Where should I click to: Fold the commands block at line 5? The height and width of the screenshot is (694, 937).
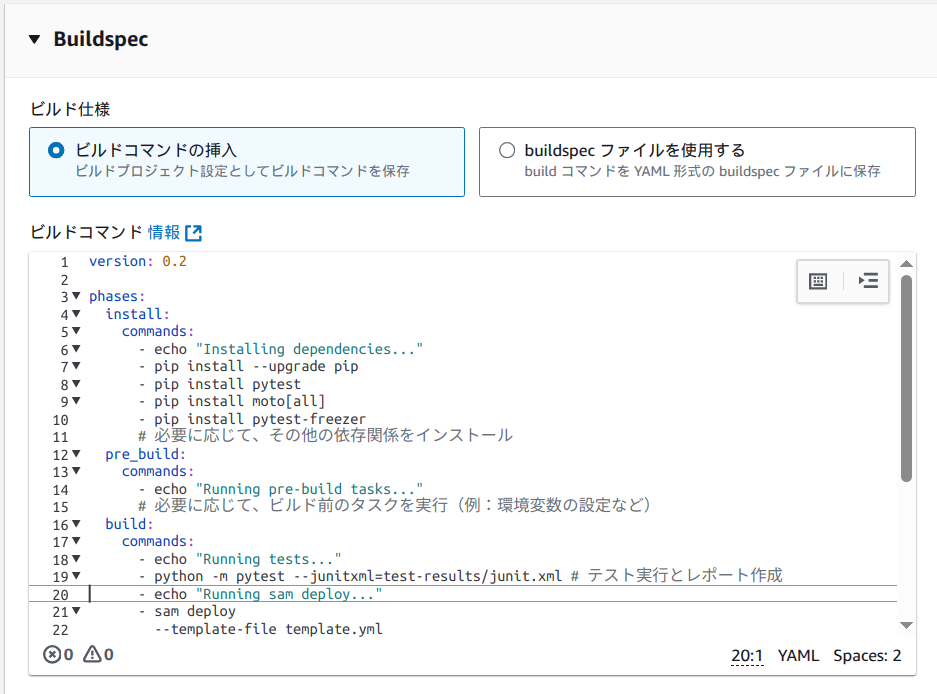click(x=76, y=331)
